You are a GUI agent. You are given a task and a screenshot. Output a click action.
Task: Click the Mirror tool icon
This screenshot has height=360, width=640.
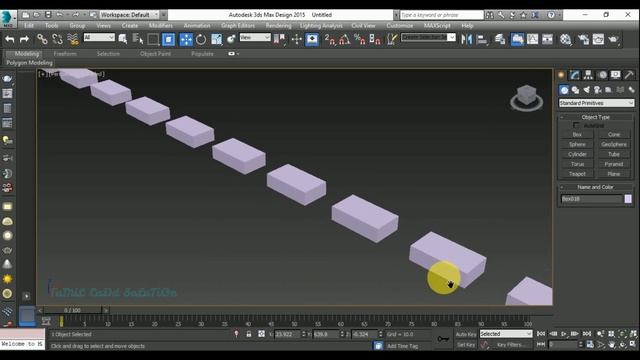coord(466,39)
